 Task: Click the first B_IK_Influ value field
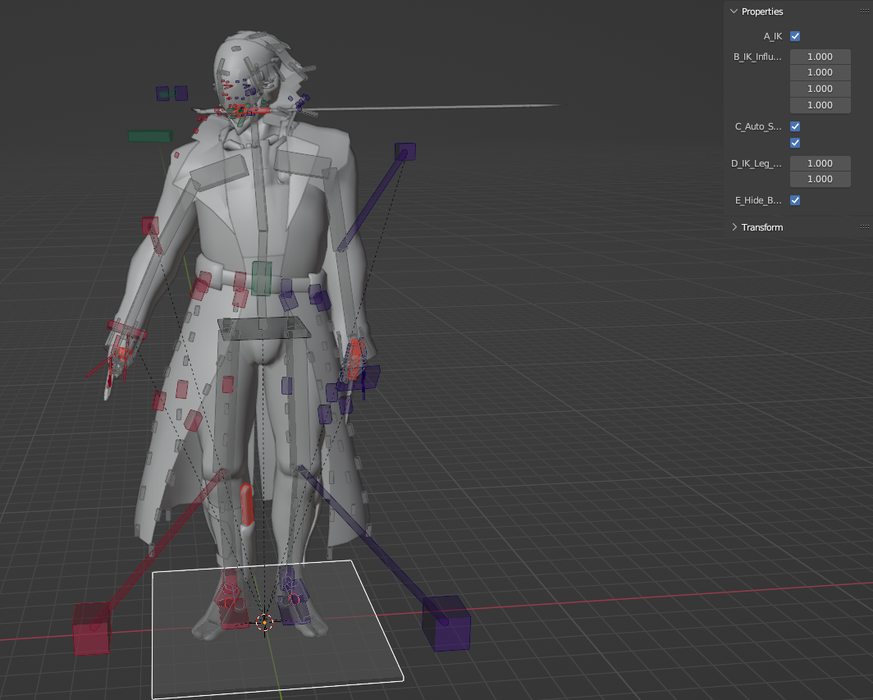coord(820,56)
